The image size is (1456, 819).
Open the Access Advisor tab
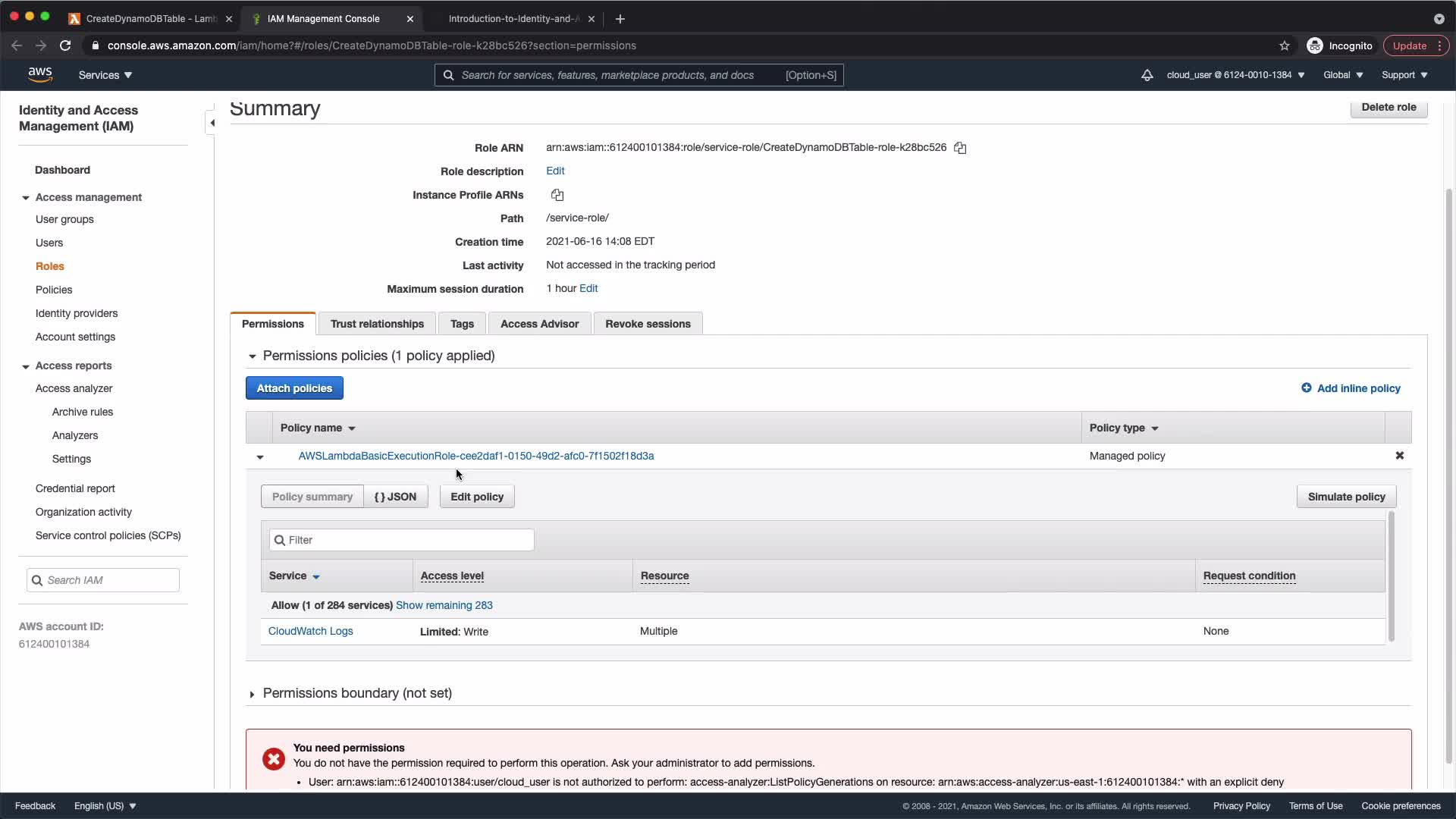(539, 324)
